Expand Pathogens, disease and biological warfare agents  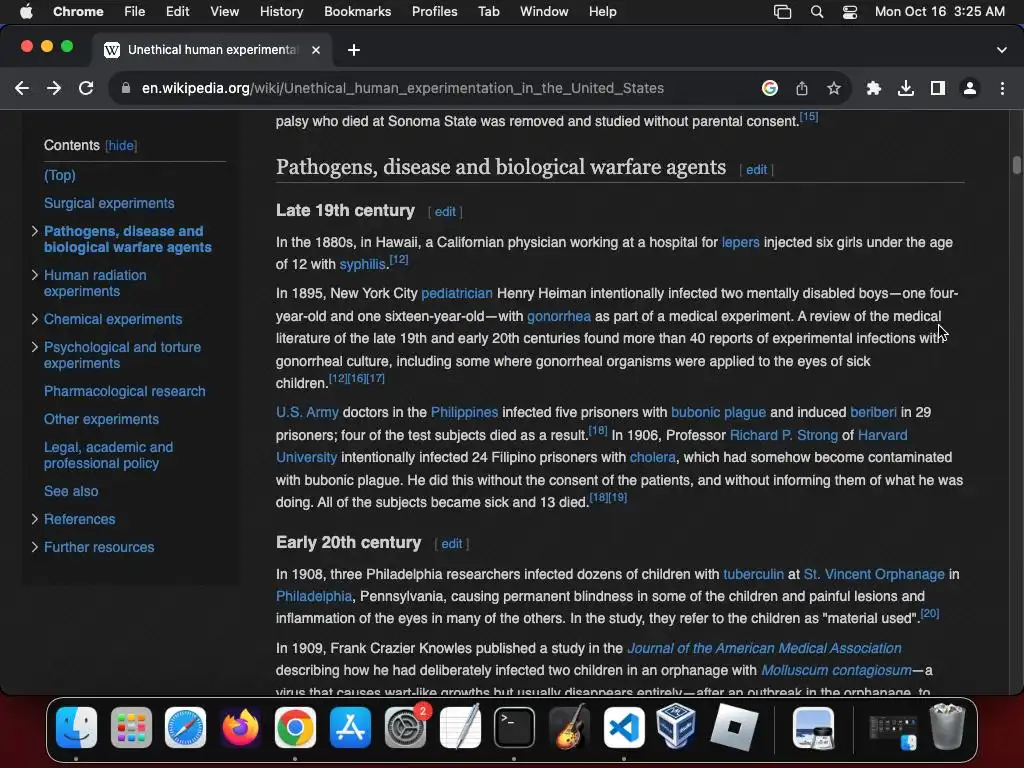[x=35, y=231]
